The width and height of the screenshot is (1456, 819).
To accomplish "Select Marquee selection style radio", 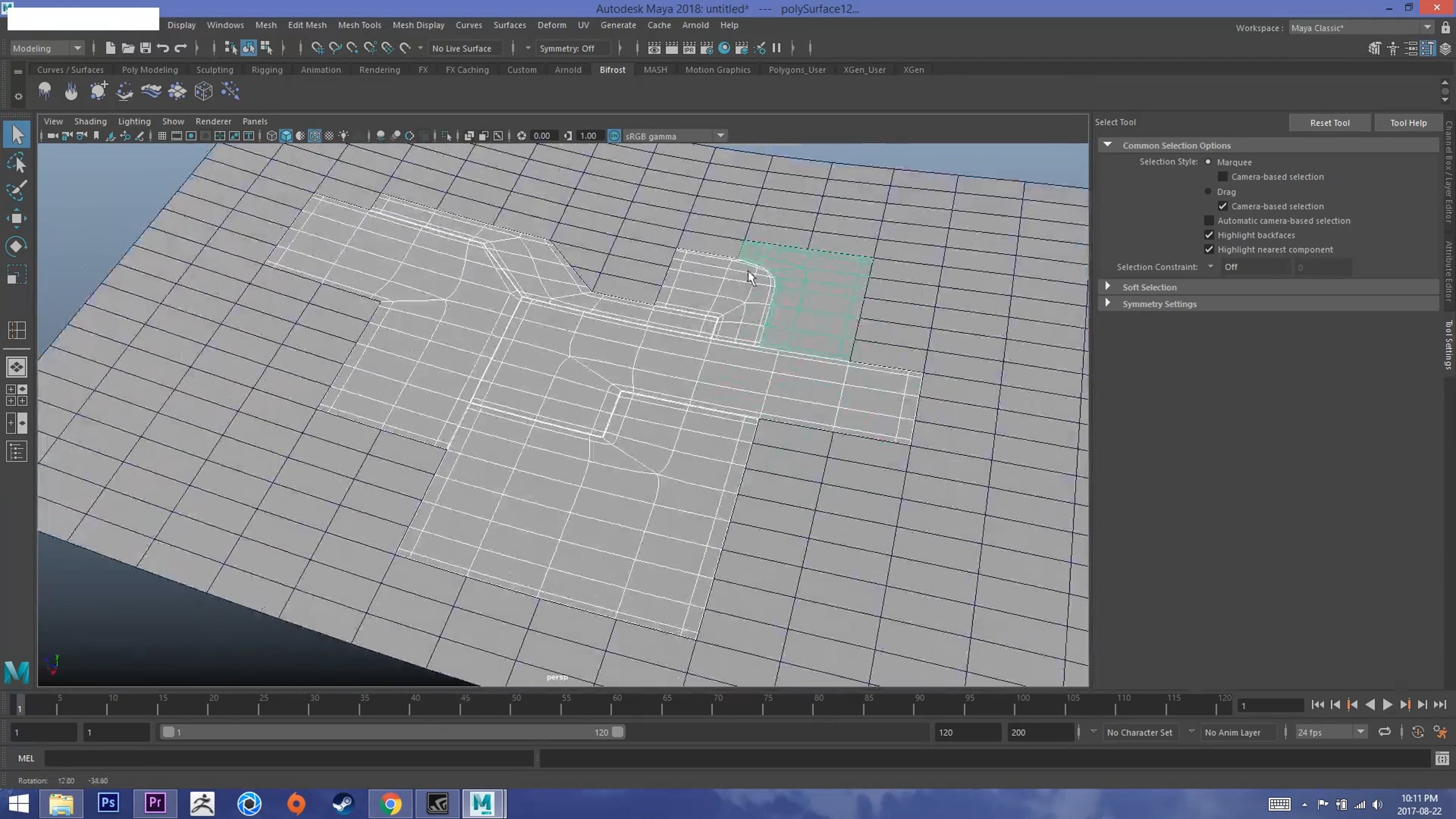I will 1208,162.
